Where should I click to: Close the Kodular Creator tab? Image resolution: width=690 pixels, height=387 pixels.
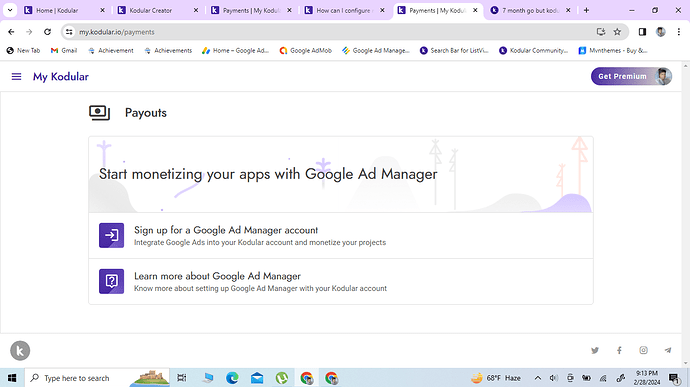tap(196, 10)
